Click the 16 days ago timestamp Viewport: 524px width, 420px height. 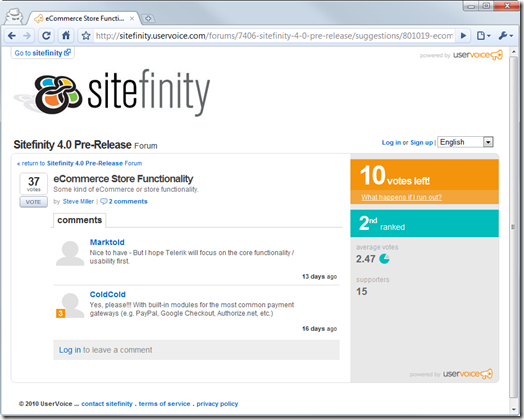[x=319, y=329]
